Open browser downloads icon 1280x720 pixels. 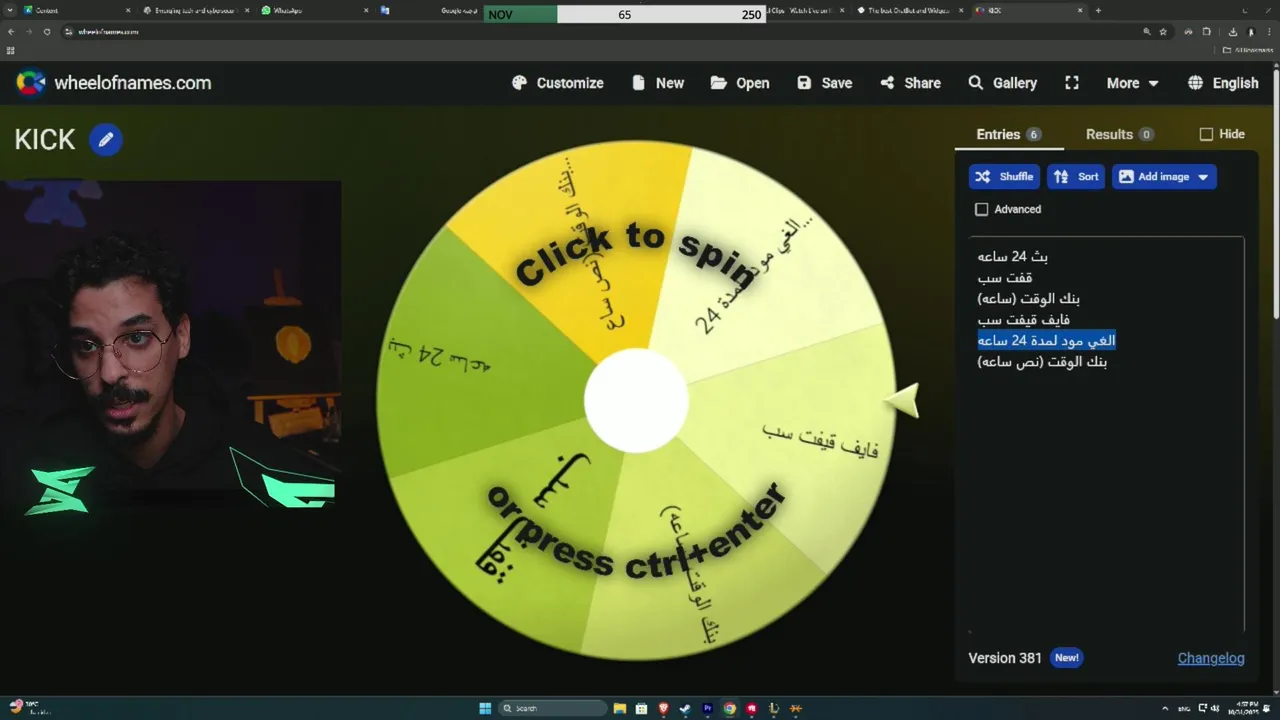[x=1233, y=32]
